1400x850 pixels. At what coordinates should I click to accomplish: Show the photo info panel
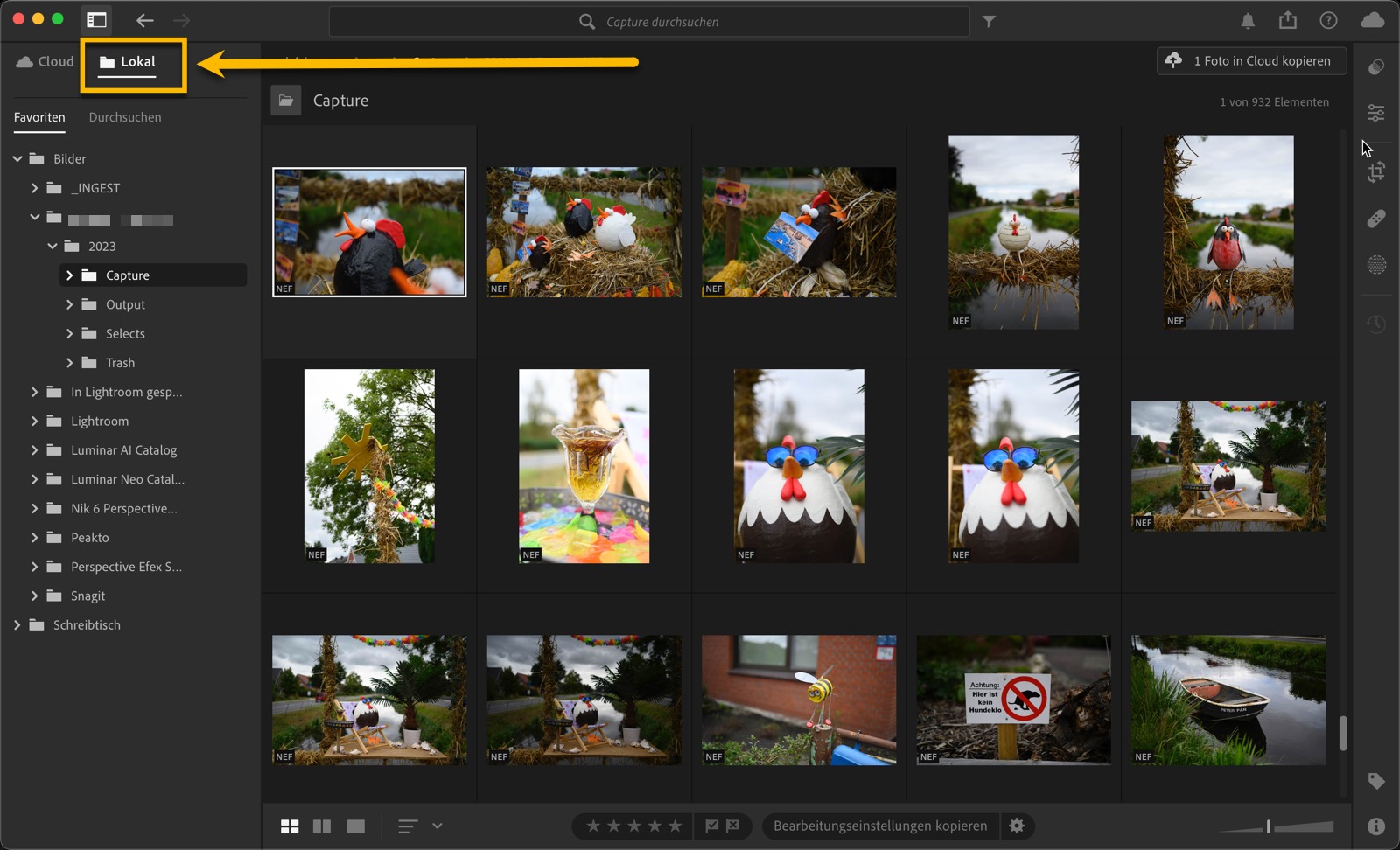(x=1375, y=826)
